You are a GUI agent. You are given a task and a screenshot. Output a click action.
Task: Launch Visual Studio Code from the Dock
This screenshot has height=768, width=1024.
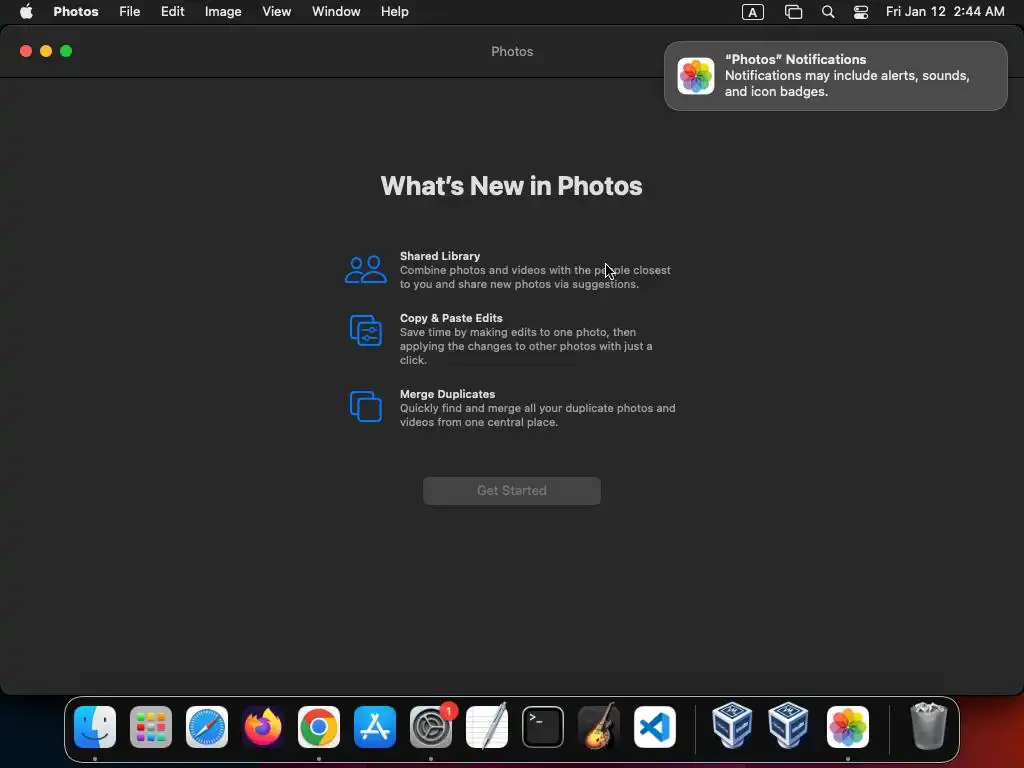pyautogui.click(x=655, y=727)
